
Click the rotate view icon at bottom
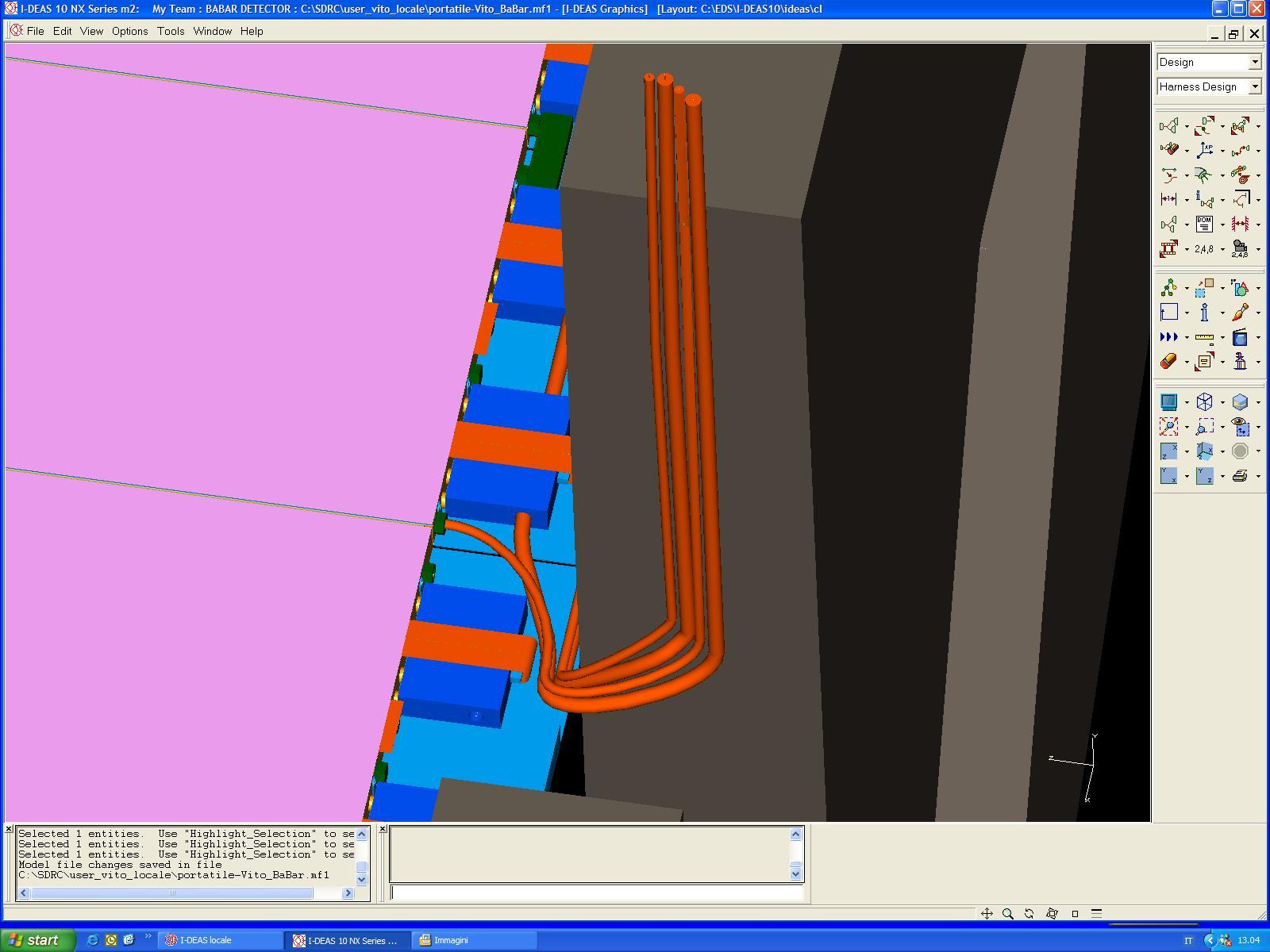(1029, 914)
